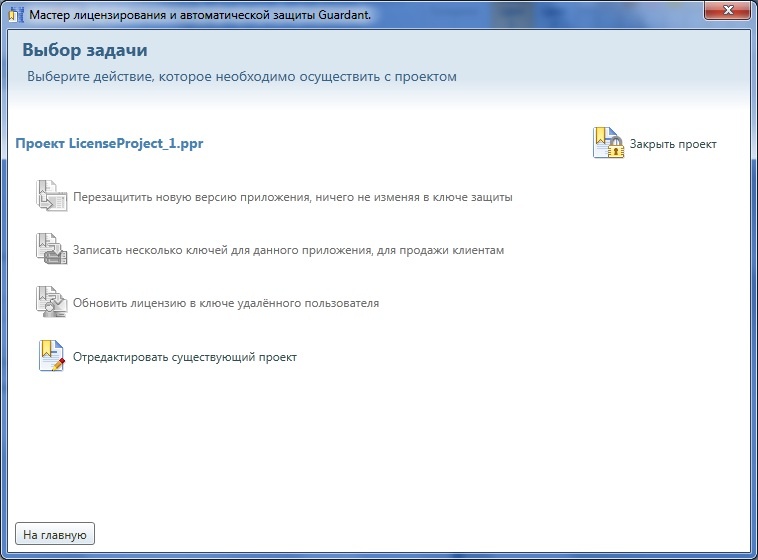
Task: Click the "Выбор задачи" heading
Action: click(77, 50)
